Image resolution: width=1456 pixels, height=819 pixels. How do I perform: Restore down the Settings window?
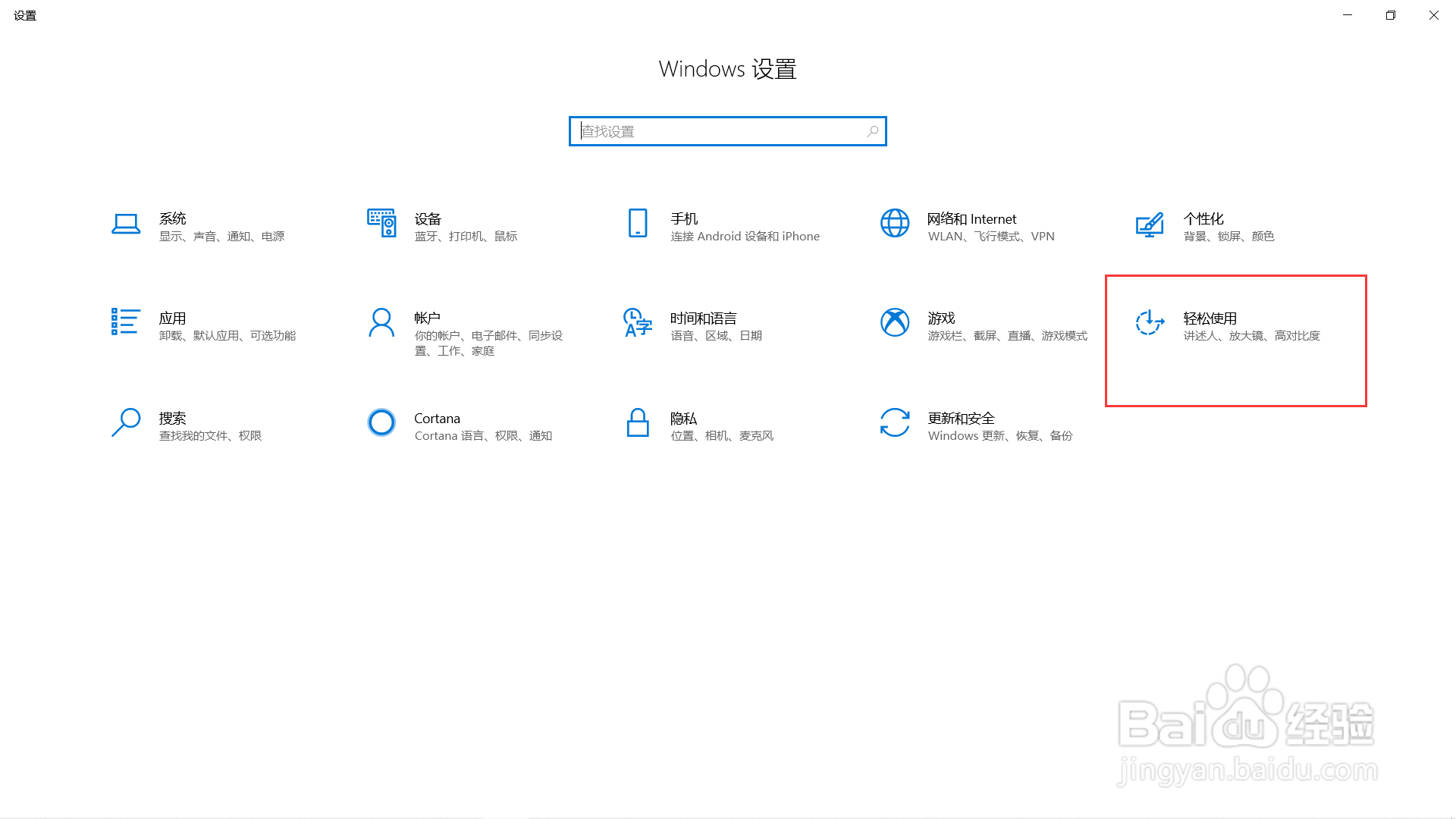click(1390, 15)
